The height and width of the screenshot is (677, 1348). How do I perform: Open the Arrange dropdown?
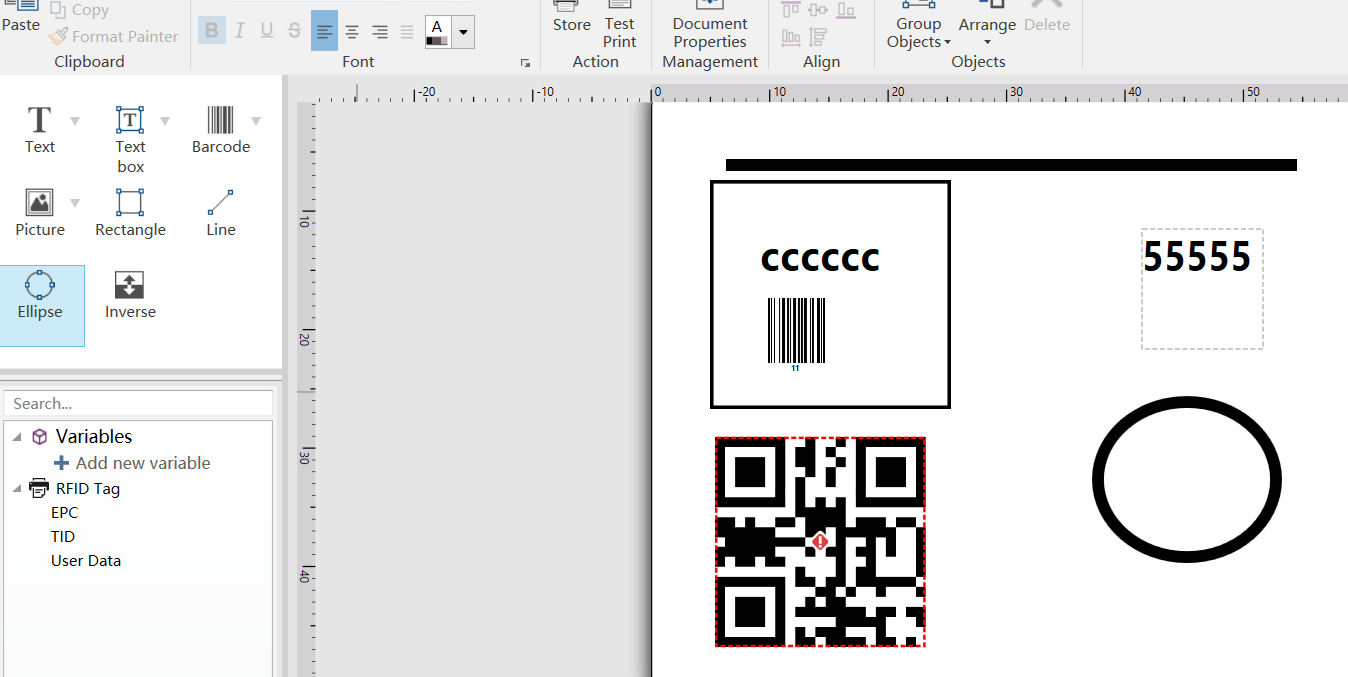click(x=987, y=30)
